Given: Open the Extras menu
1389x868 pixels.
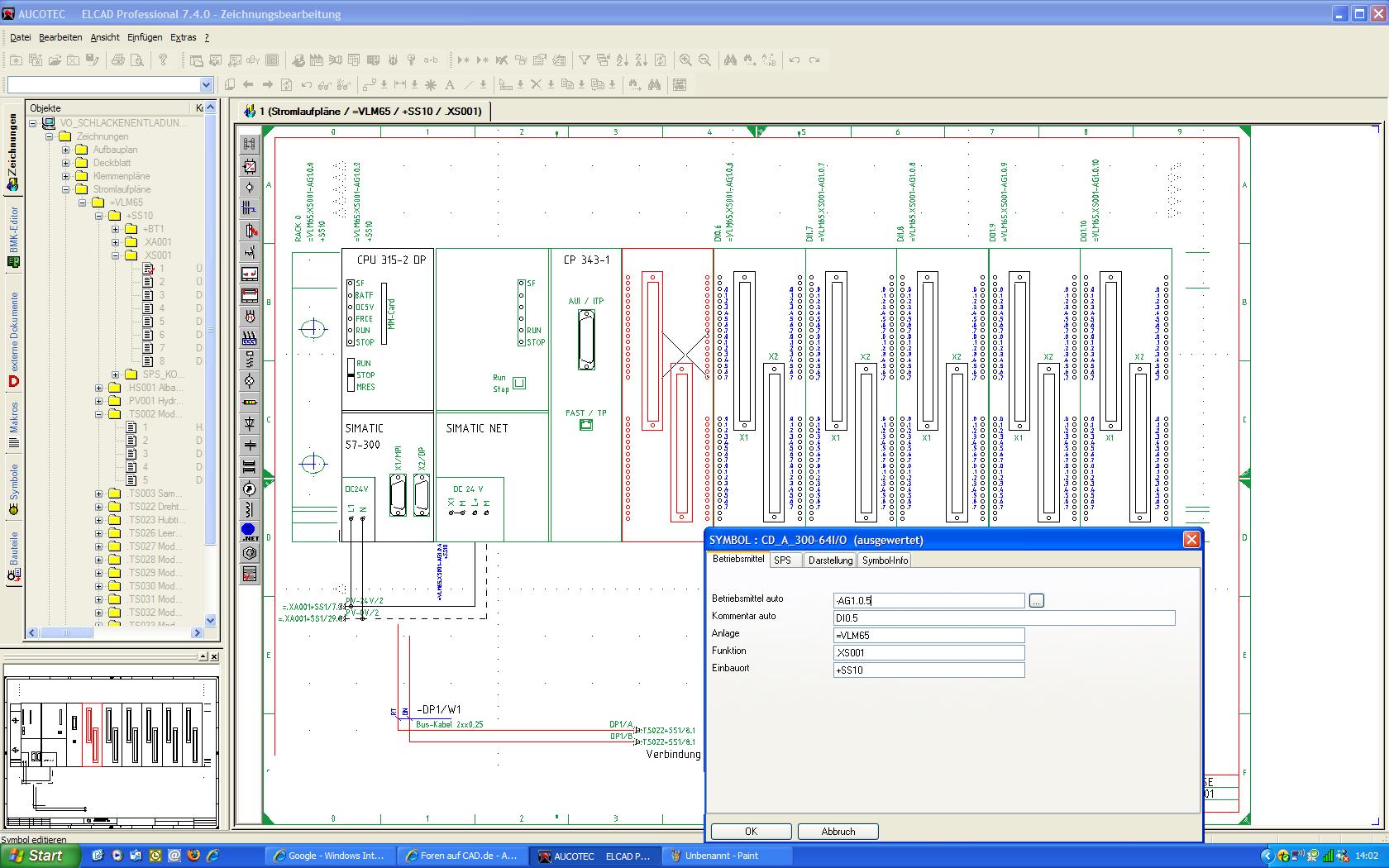Looking at the screenshot, I should tap(184, 37).
